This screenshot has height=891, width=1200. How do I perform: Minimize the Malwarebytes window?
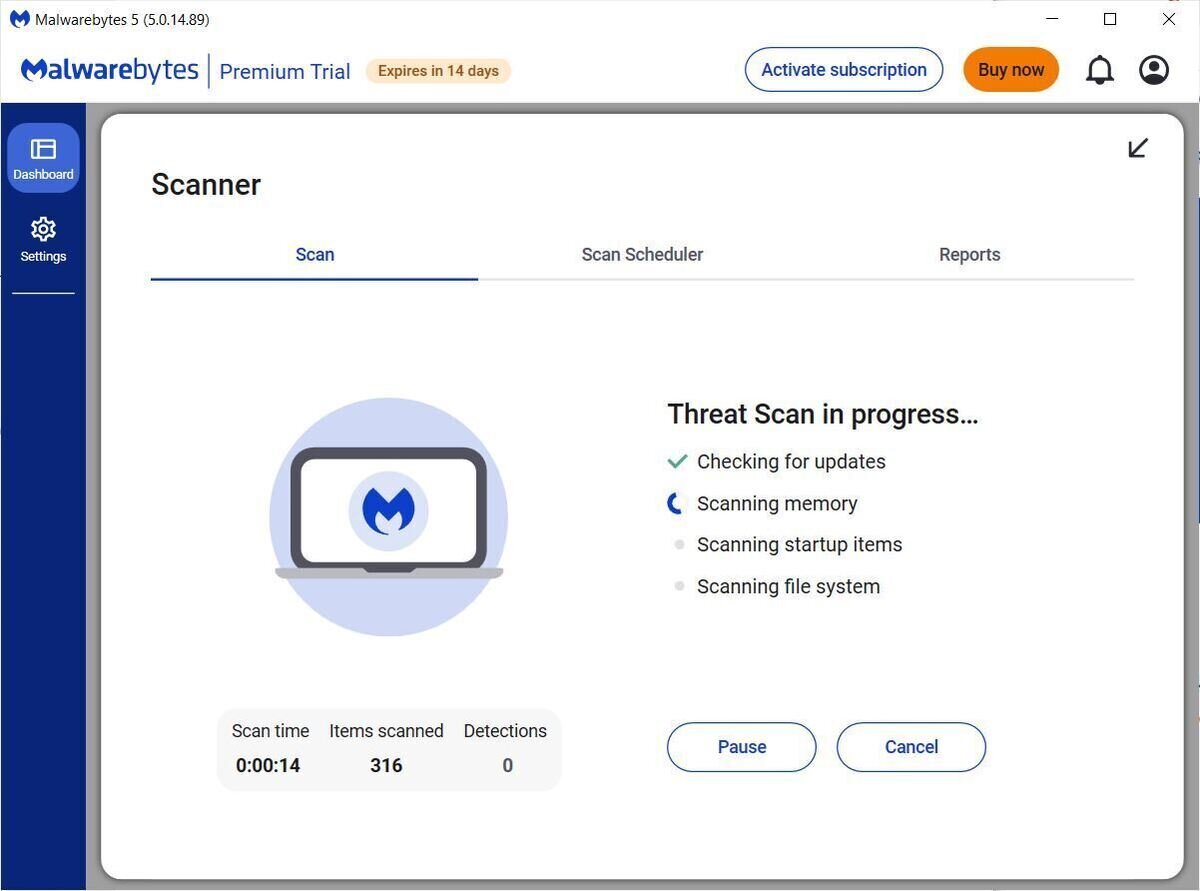click(1052, 19)
